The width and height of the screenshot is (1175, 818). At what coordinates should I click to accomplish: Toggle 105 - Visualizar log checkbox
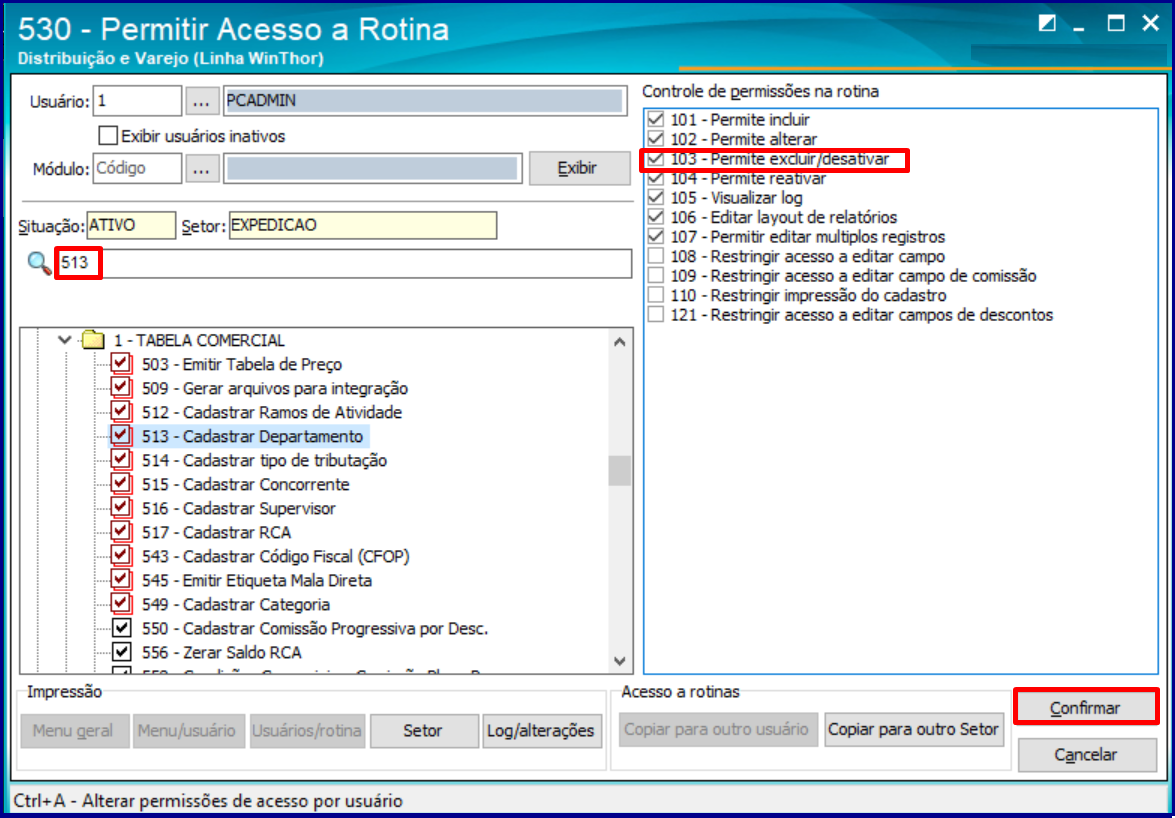pos(656,199)
